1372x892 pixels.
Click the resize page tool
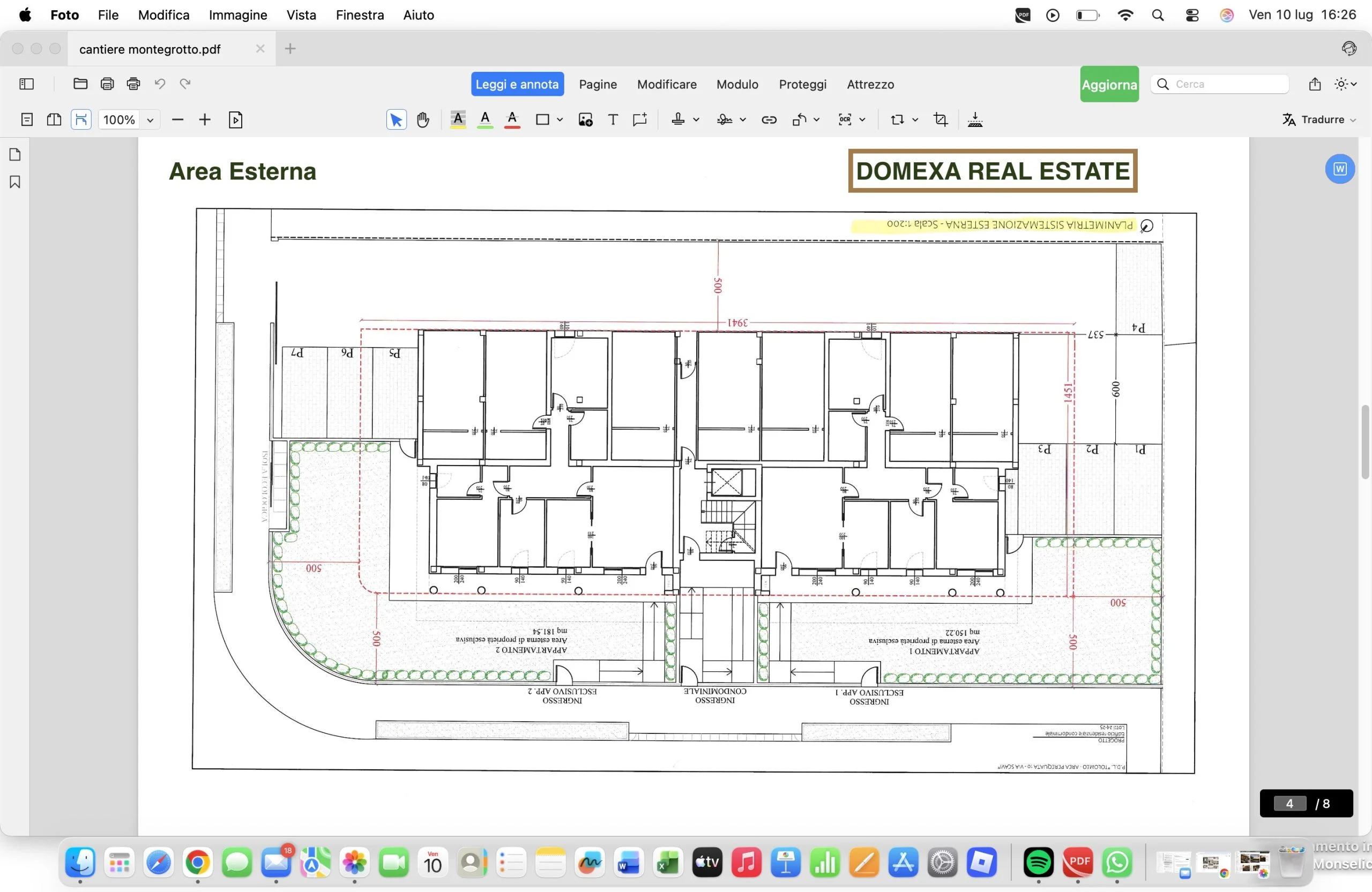point(898,120)
